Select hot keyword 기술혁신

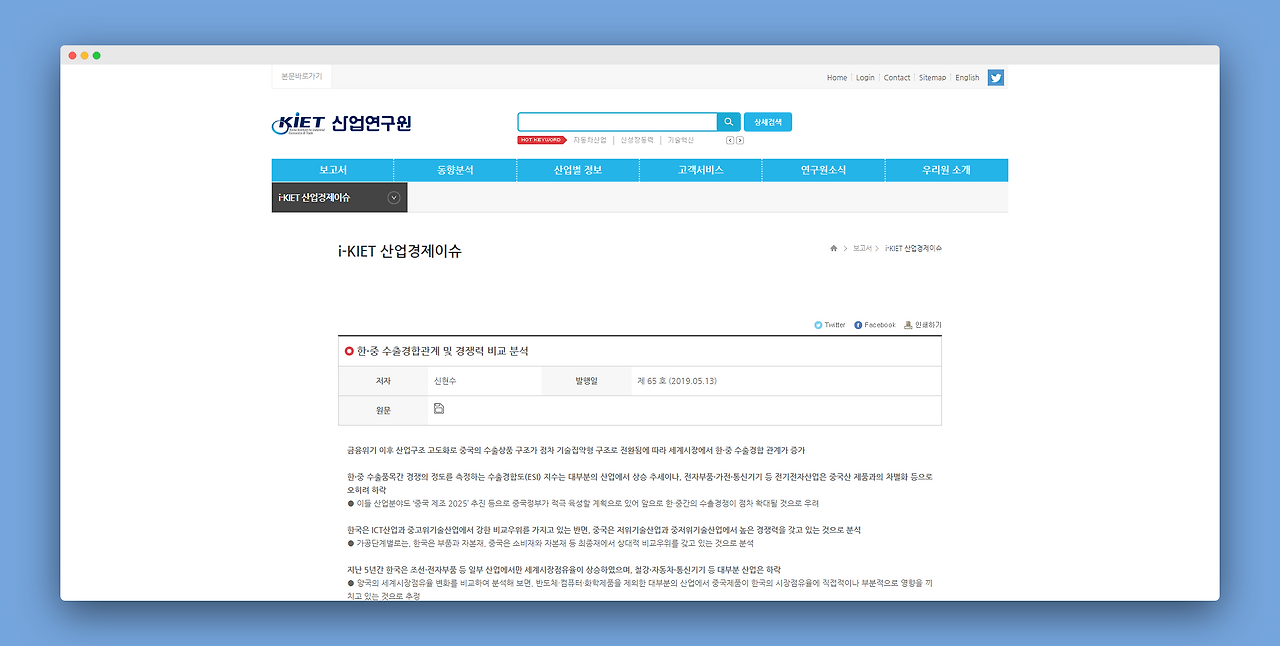point(681,140)
